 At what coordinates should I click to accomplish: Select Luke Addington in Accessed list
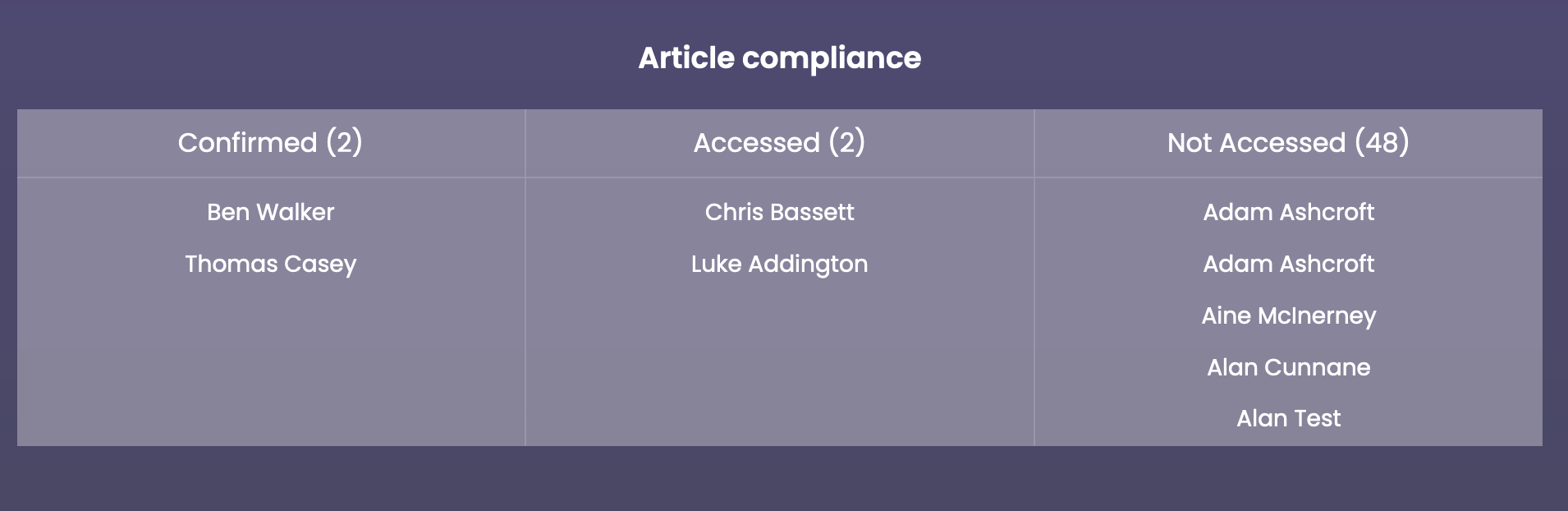point(780,264)
